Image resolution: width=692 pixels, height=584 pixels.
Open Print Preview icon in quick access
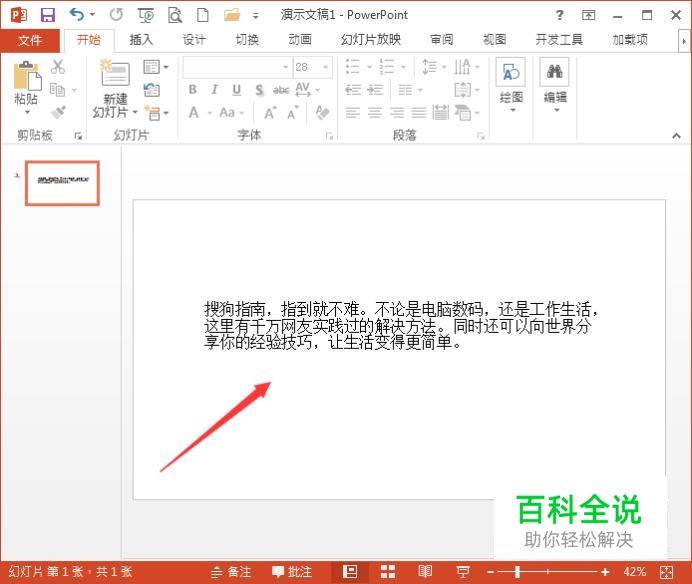coord(175,15)
